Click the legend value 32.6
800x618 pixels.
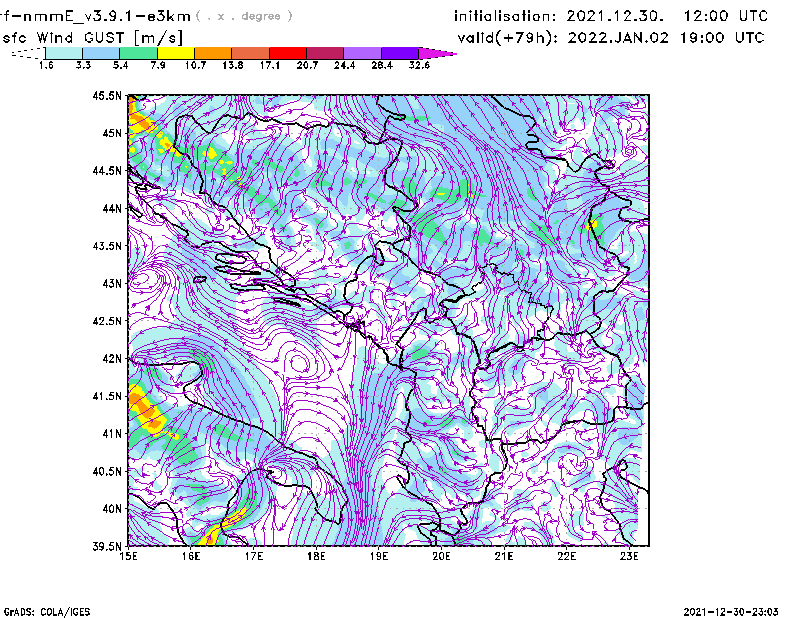click(x=419, y=65)
